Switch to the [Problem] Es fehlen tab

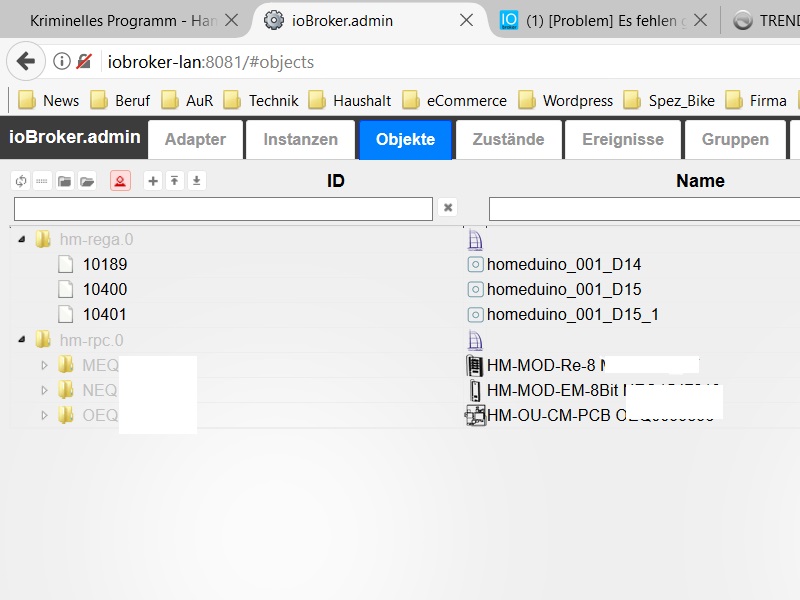click(606, 20)
